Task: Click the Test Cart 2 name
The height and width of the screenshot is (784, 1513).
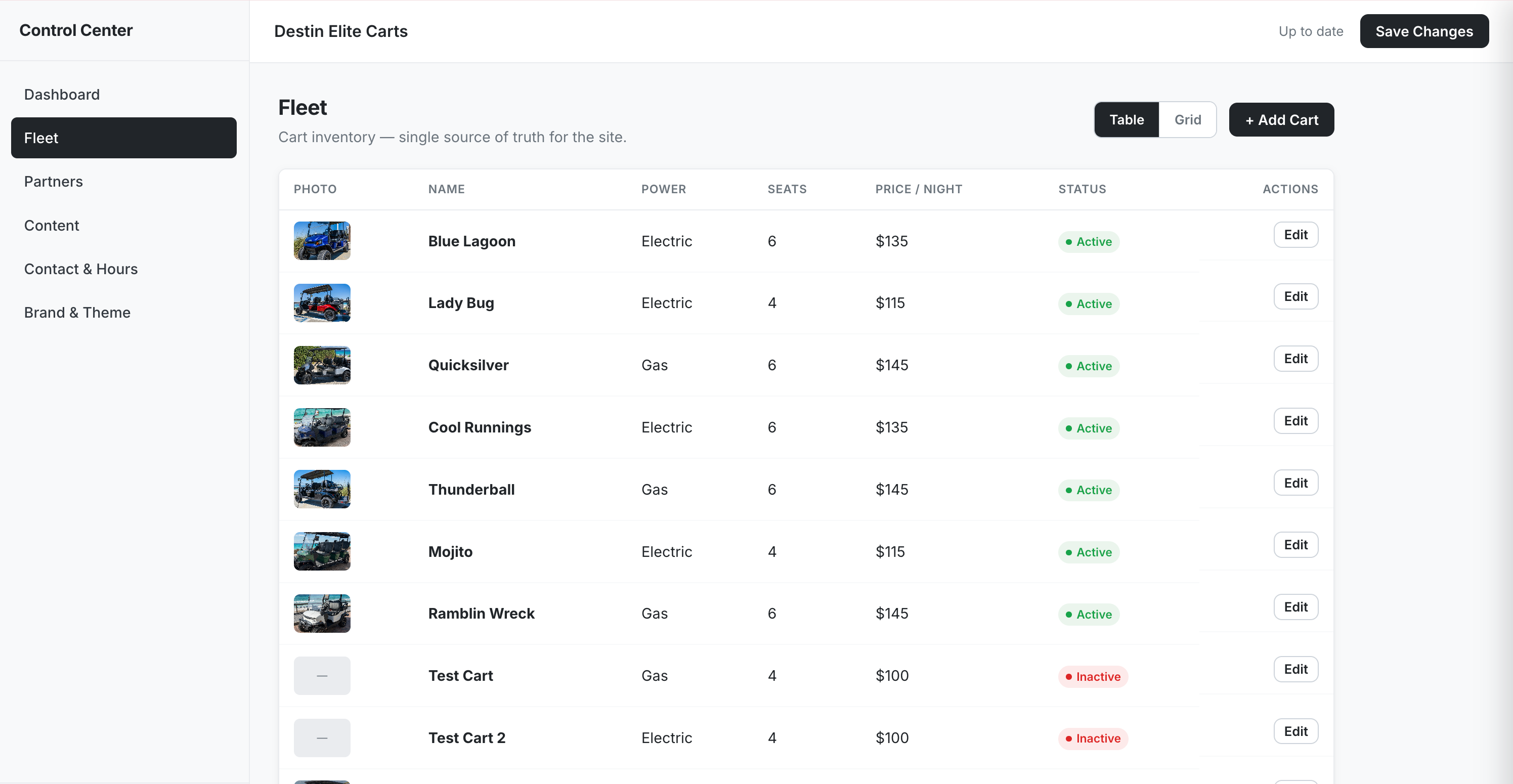Action: coord(466,738)
